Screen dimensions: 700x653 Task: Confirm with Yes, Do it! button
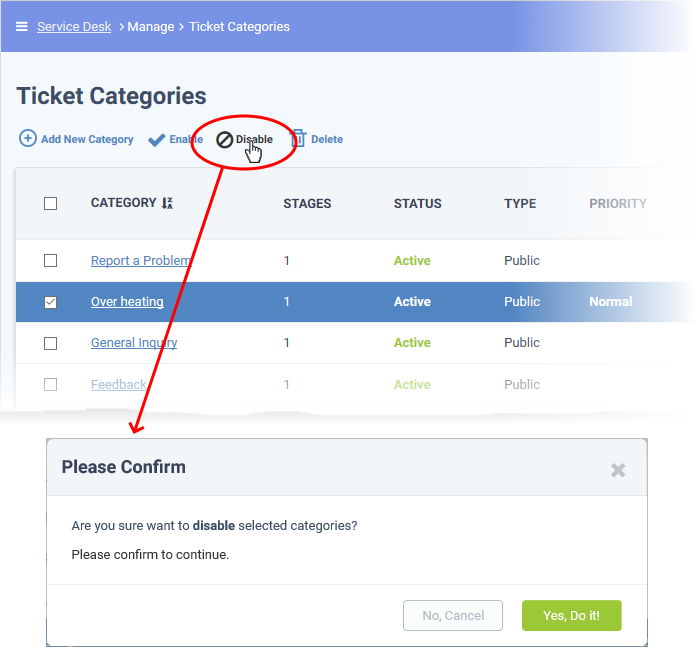pyautogui.click(x=571, y=616)
